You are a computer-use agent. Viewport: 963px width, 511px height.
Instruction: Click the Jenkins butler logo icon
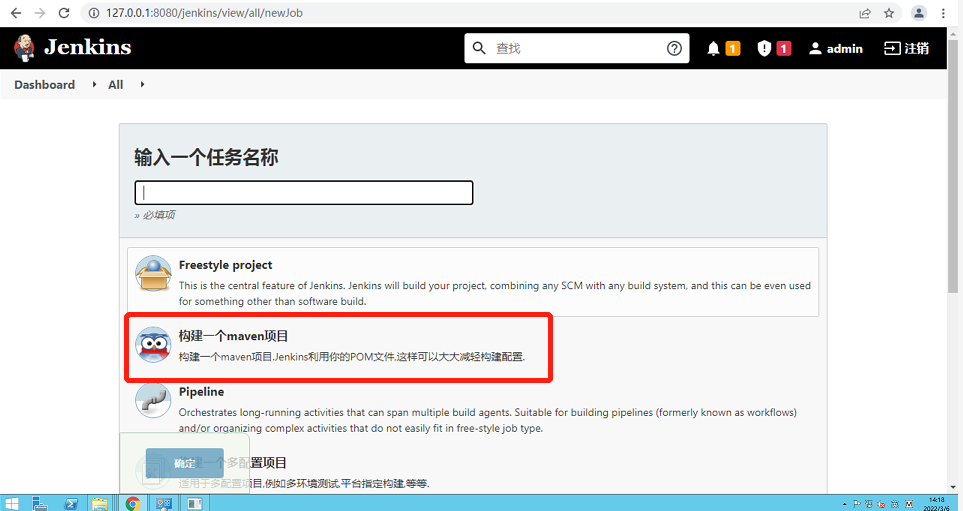(24, 48)
